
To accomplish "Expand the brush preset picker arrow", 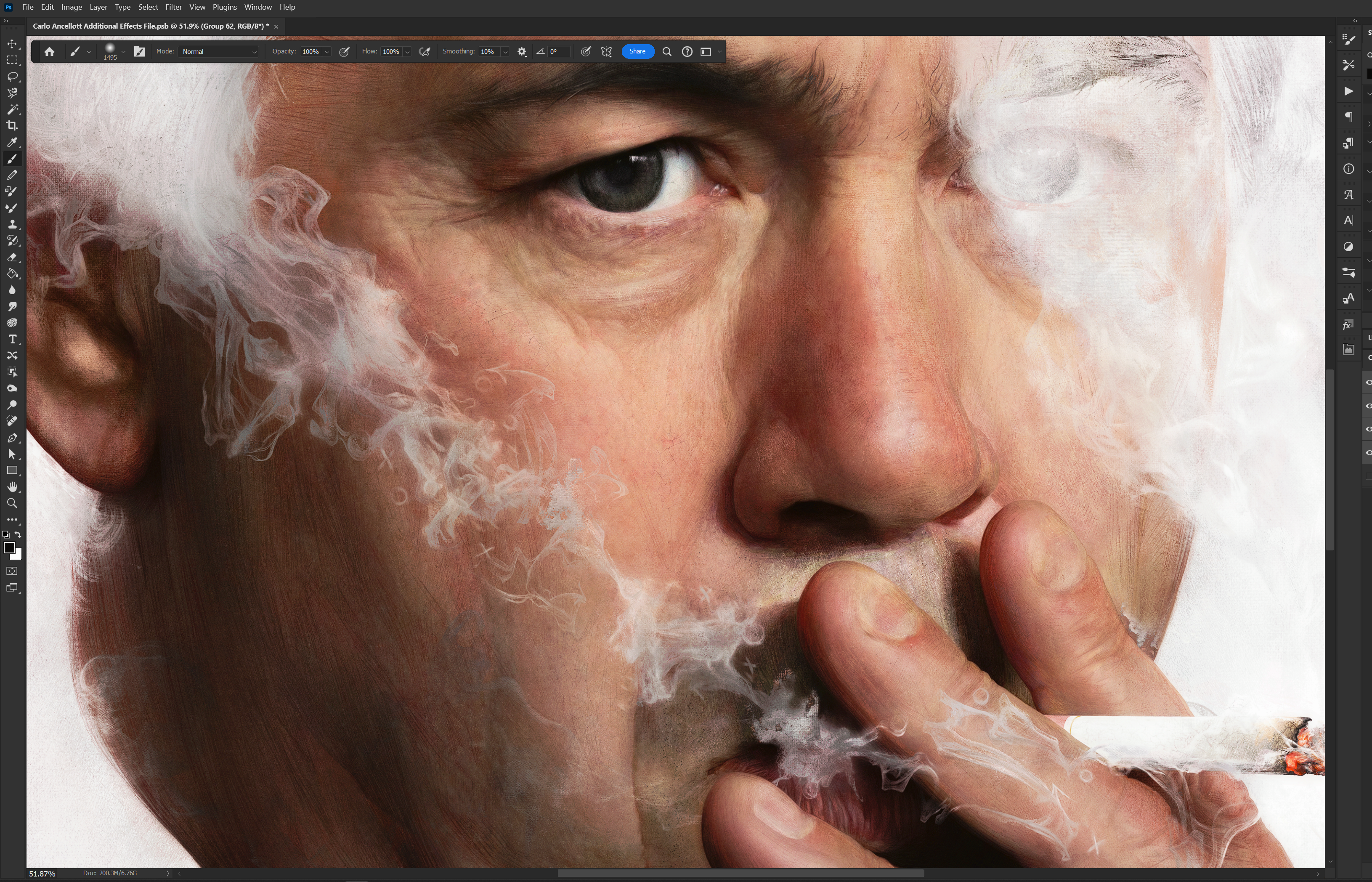I will pyautogui.click(x=123, y=51).
